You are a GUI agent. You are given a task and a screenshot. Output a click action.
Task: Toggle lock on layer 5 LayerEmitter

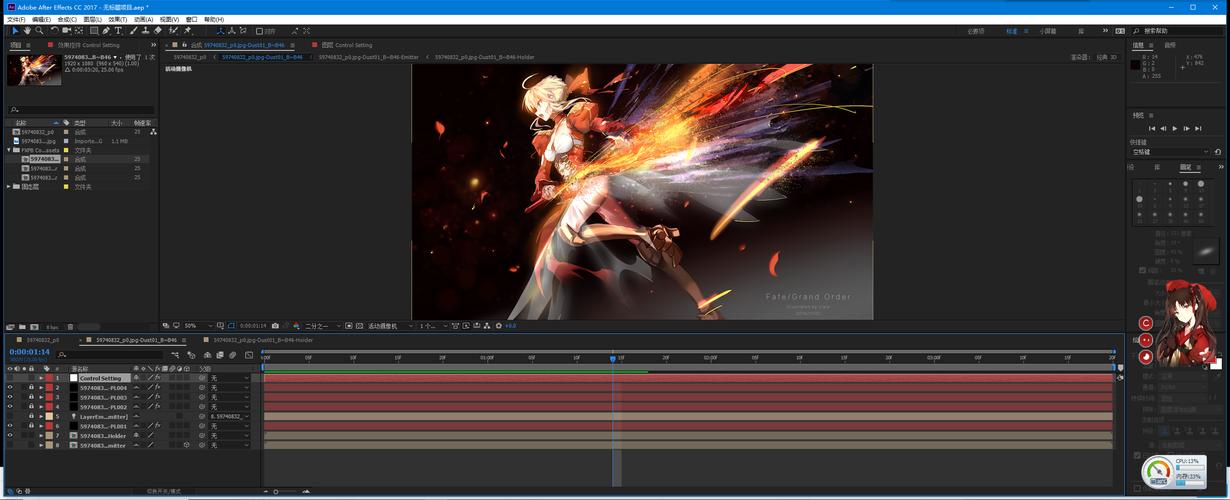tap(31, 416)
